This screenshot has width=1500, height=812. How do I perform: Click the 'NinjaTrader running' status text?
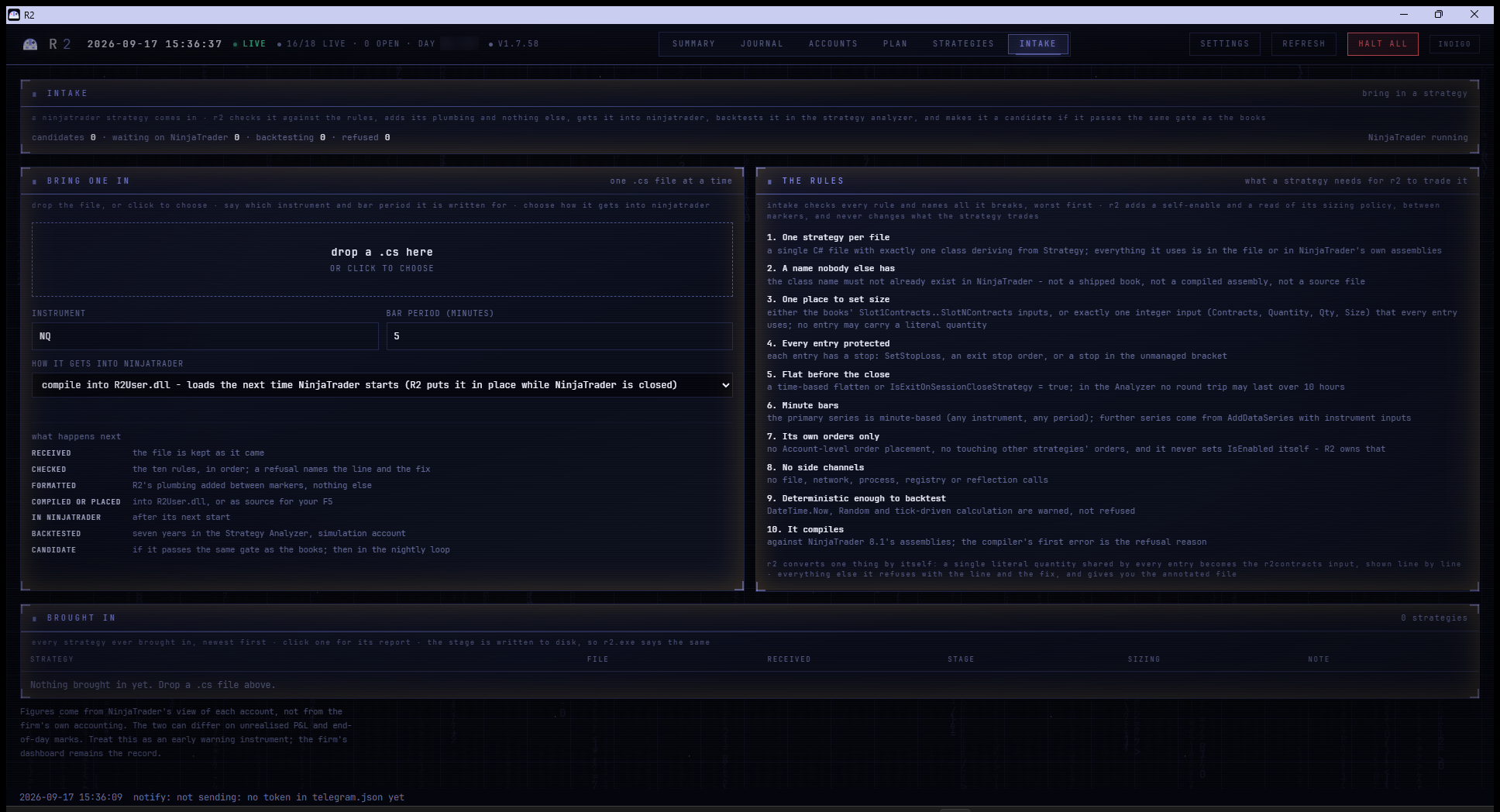point(1418,137)
